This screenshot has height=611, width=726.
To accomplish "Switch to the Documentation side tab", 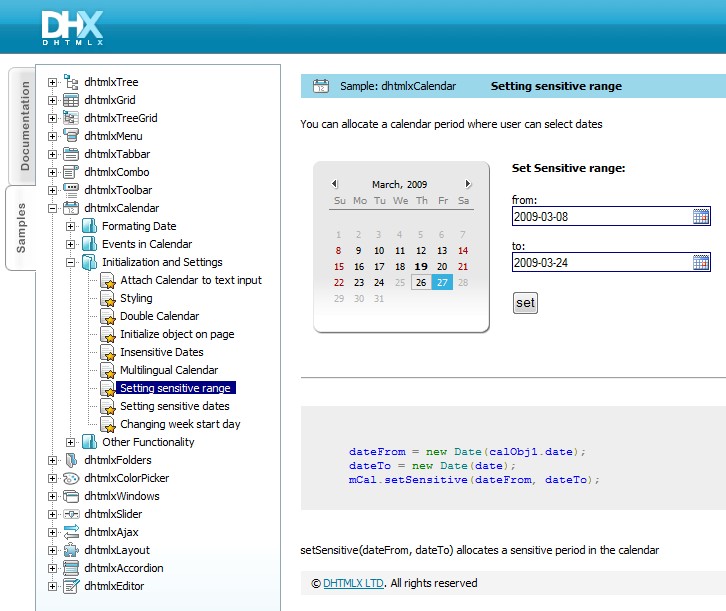I will (x=23, y=126).
